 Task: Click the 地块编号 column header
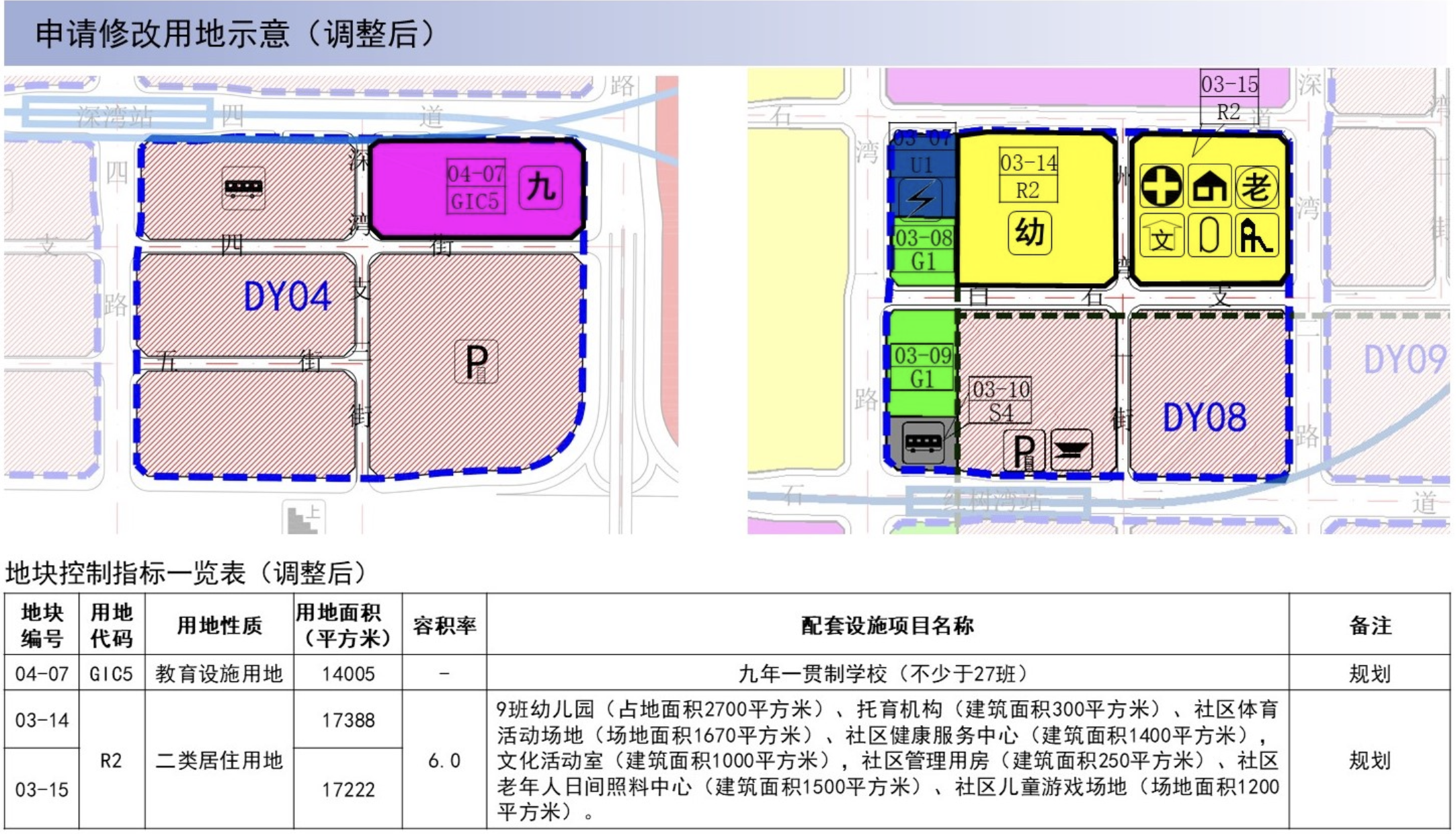coord(42,625)
